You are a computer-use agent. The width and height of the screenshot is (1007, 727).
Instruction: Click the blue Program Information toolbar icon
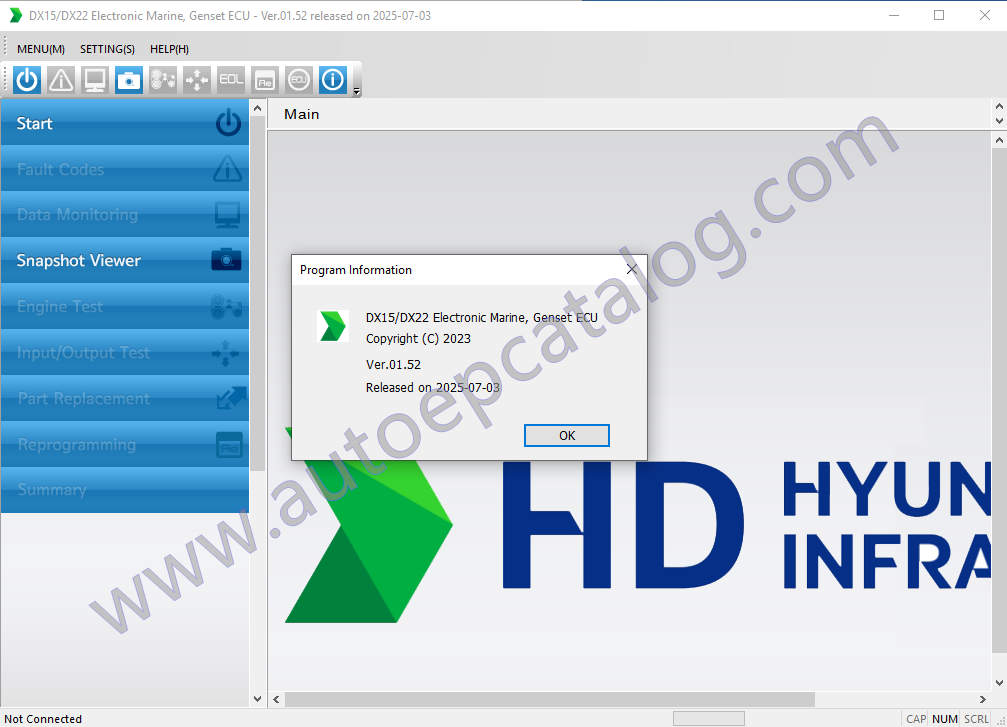(332, 80)
